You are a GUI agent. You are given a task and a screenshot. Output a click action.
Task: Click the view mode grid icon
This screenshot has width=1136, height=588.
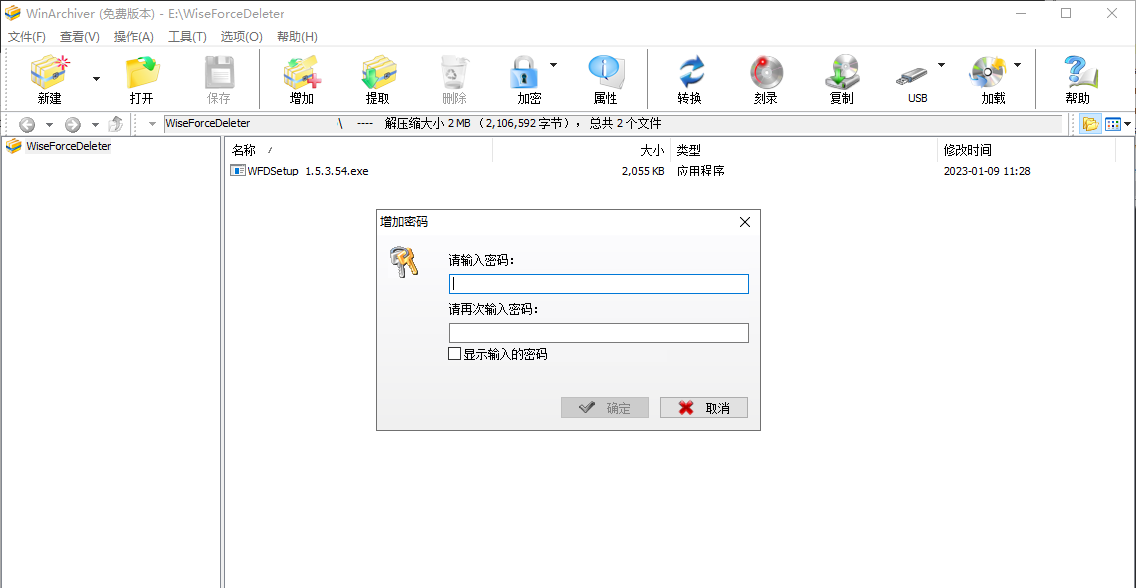[1113, 124]
